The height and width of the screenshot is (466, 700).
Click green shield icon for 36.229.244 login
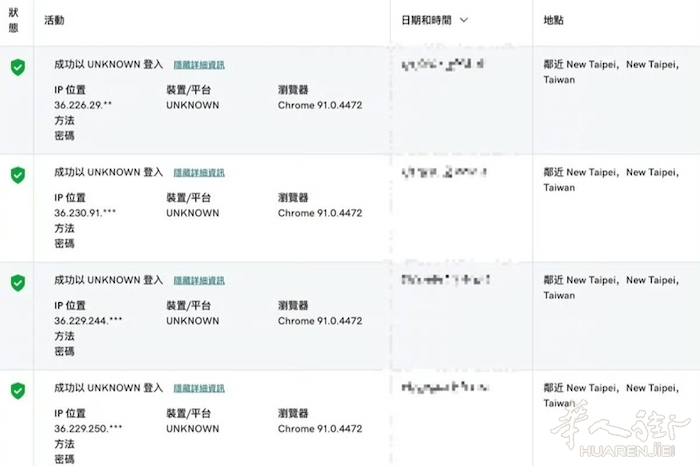[18, 283]
